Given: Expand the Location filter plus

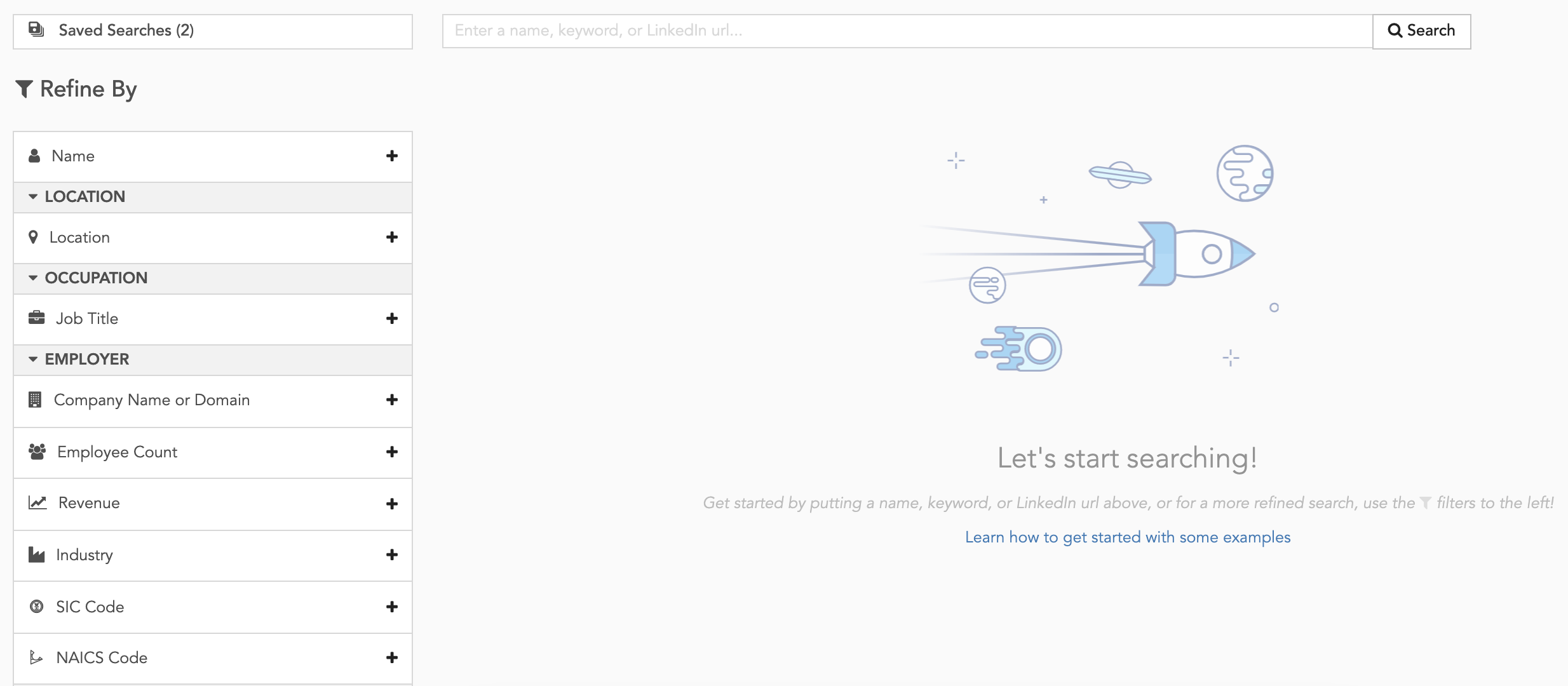Looking at the screenshot, I should [392, 237].
